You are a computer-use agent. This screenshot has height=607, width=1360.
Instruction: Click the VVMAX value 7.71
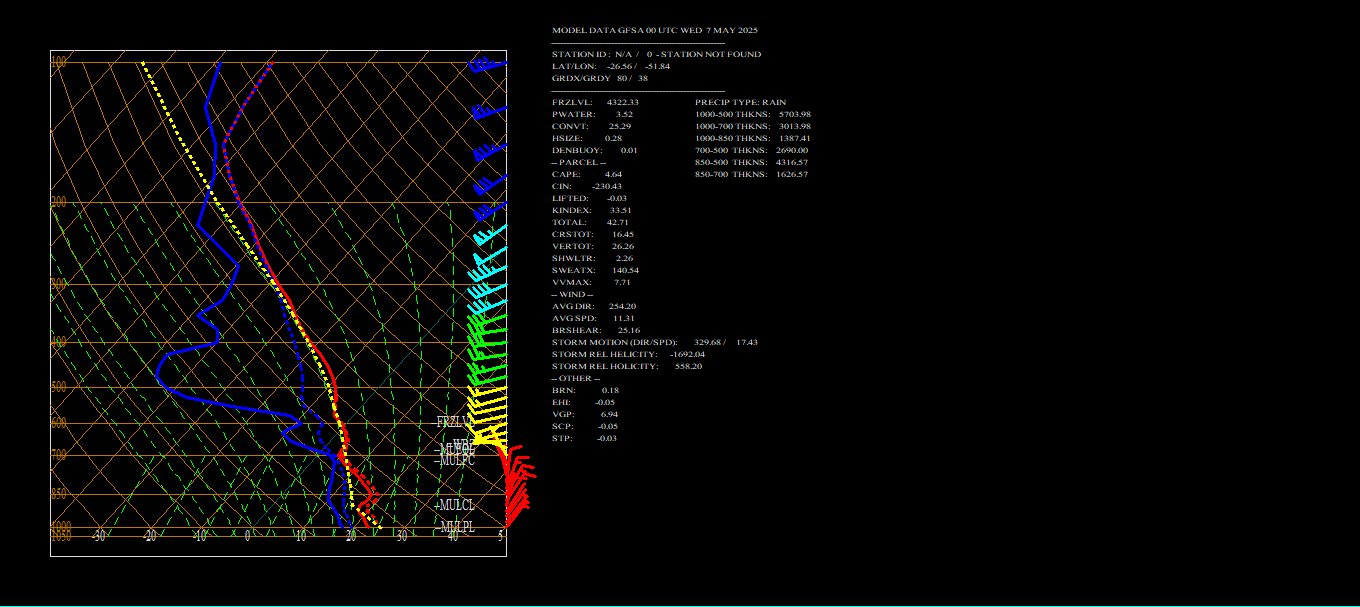pyautogui.click(x=623, y=282)
